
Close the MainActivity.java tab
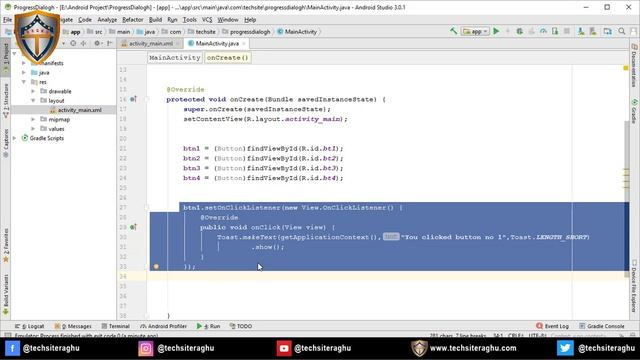(x=244, y=43)
